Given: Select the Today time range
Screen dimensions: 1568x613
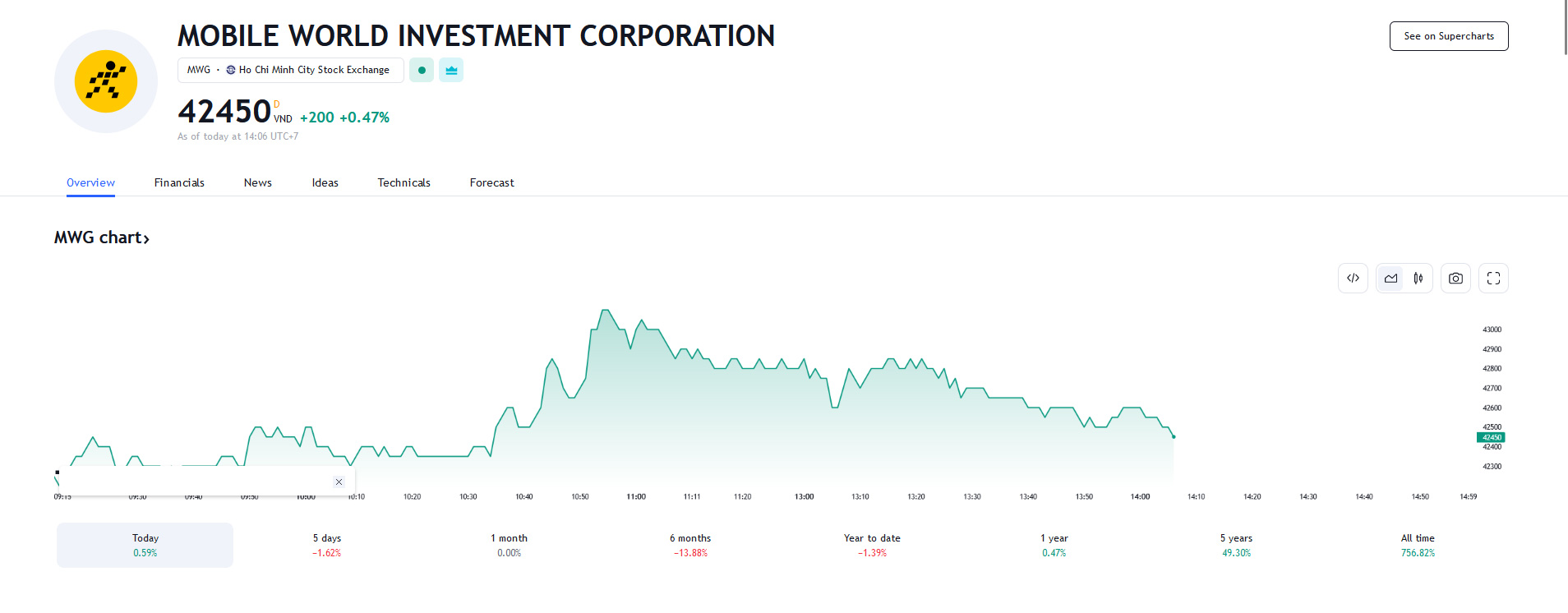Looking at the screenshot, I should pyautogui.click(x=145, y=545).
